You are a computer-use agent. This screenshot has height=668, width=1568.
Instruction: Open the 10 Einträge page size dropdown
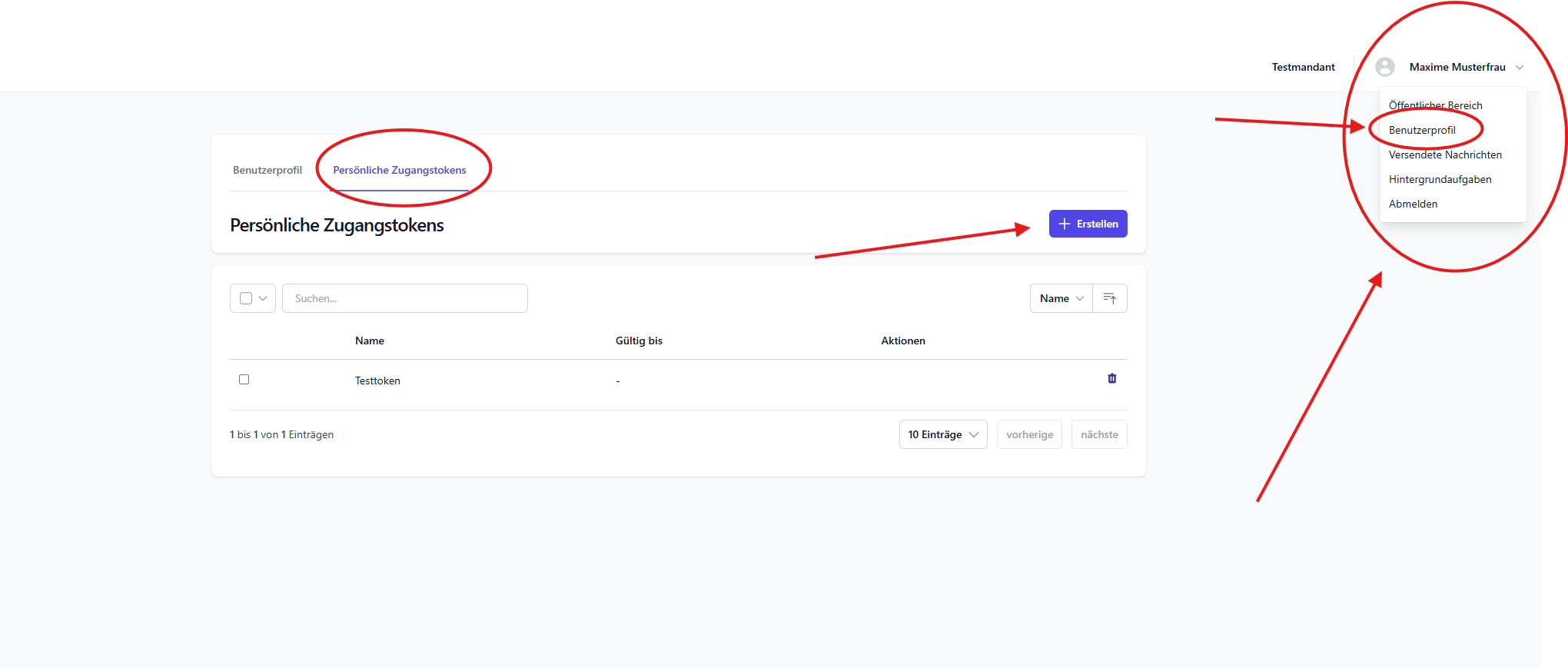pyautogui.click(x=942, y=434)
